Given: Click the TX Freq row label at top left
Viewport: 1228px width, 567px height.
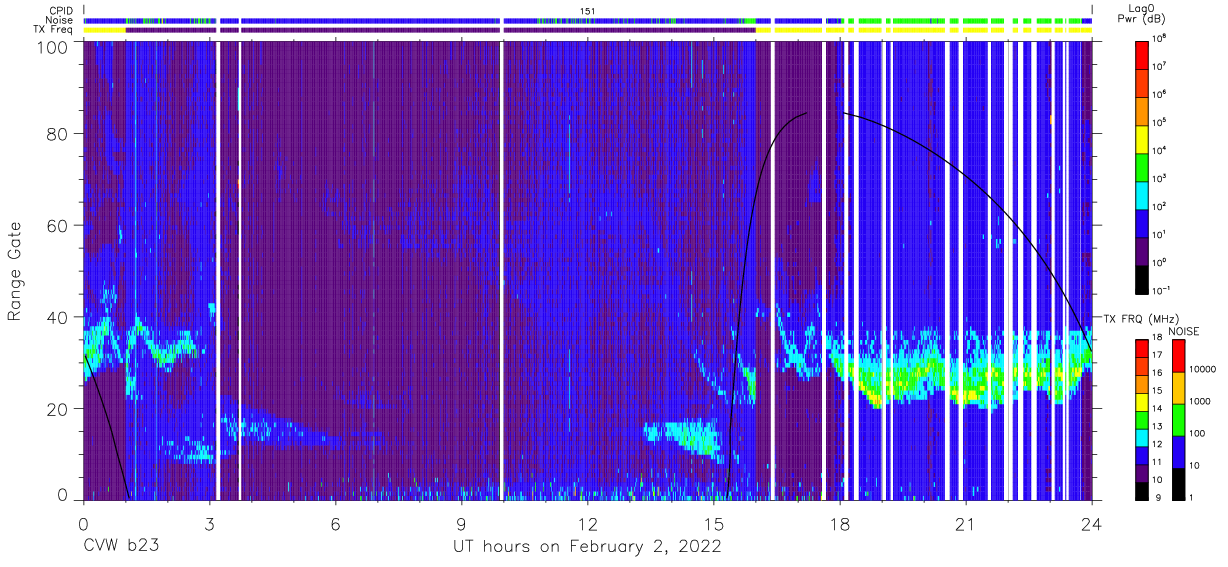Looking at the screenshot, I should click(x=55, y=30).
